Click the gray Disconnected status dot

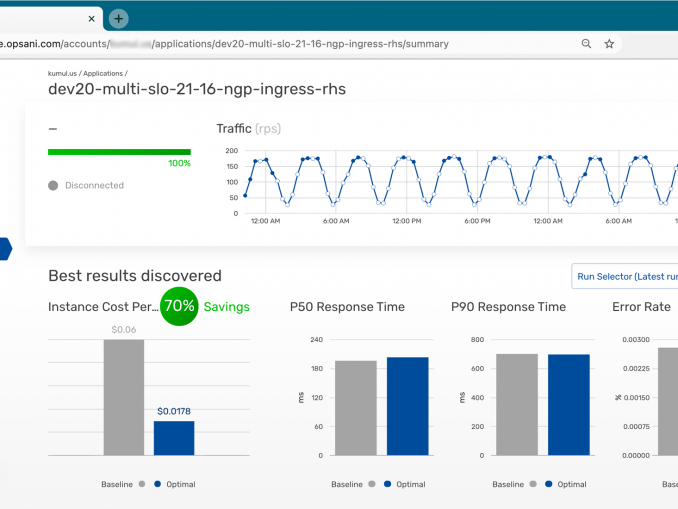tap(53, 185)
